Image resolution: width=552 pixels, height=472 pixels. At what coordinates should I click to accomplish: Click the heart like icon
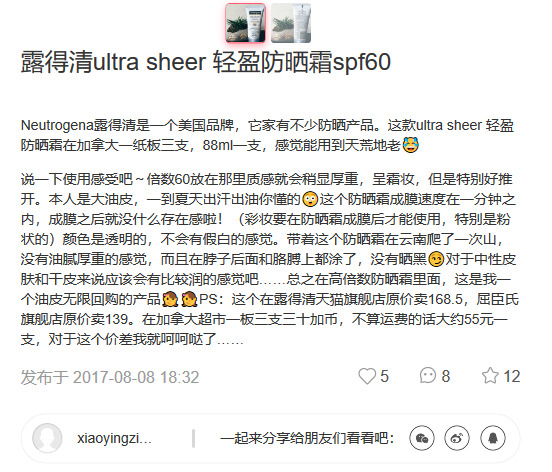(367, 376)
